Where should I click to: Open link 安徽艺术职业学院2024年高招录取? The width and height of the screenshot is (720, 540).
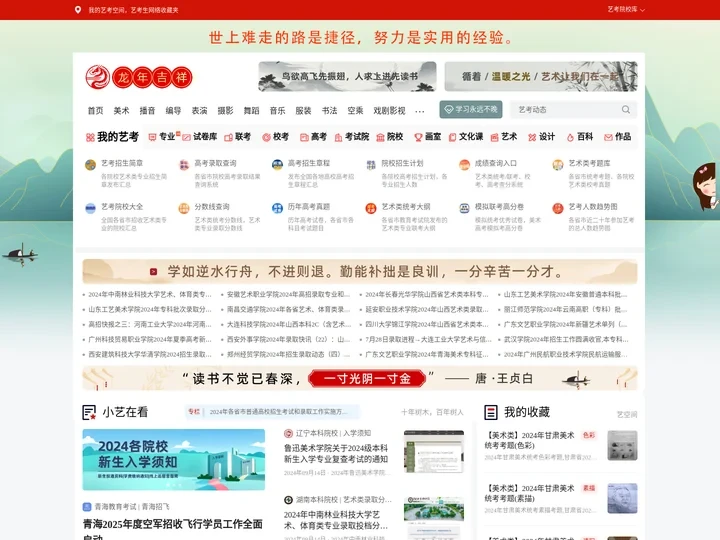(288, 294)
